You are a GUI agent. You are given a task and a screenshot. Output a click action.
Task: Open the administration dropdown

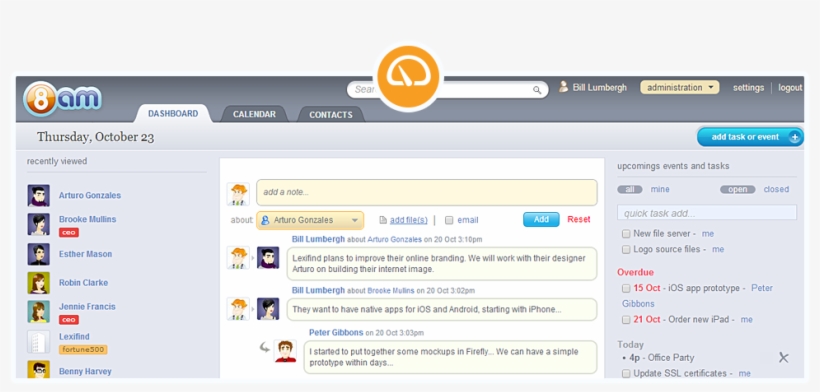680,87
